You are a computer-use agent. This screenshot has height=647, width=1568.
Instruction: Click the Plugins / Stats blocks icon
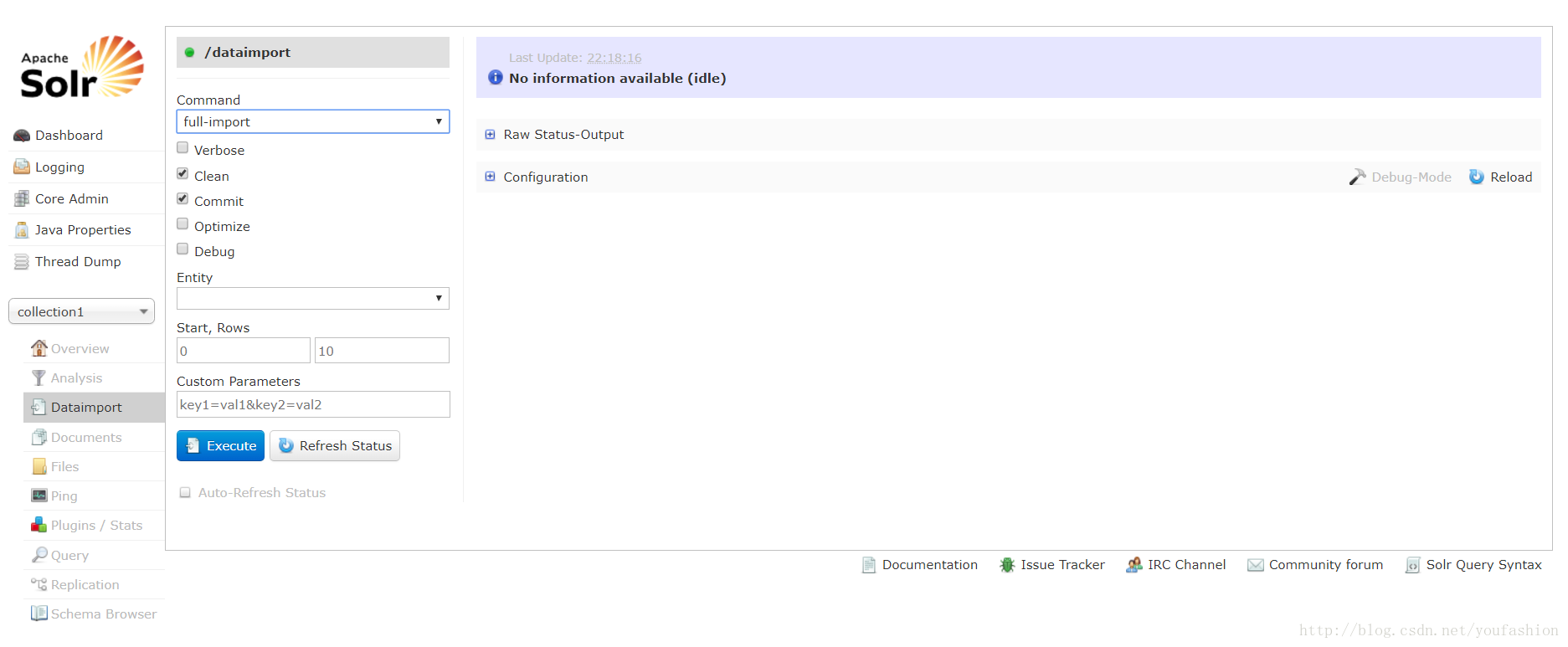coord(39,525)
